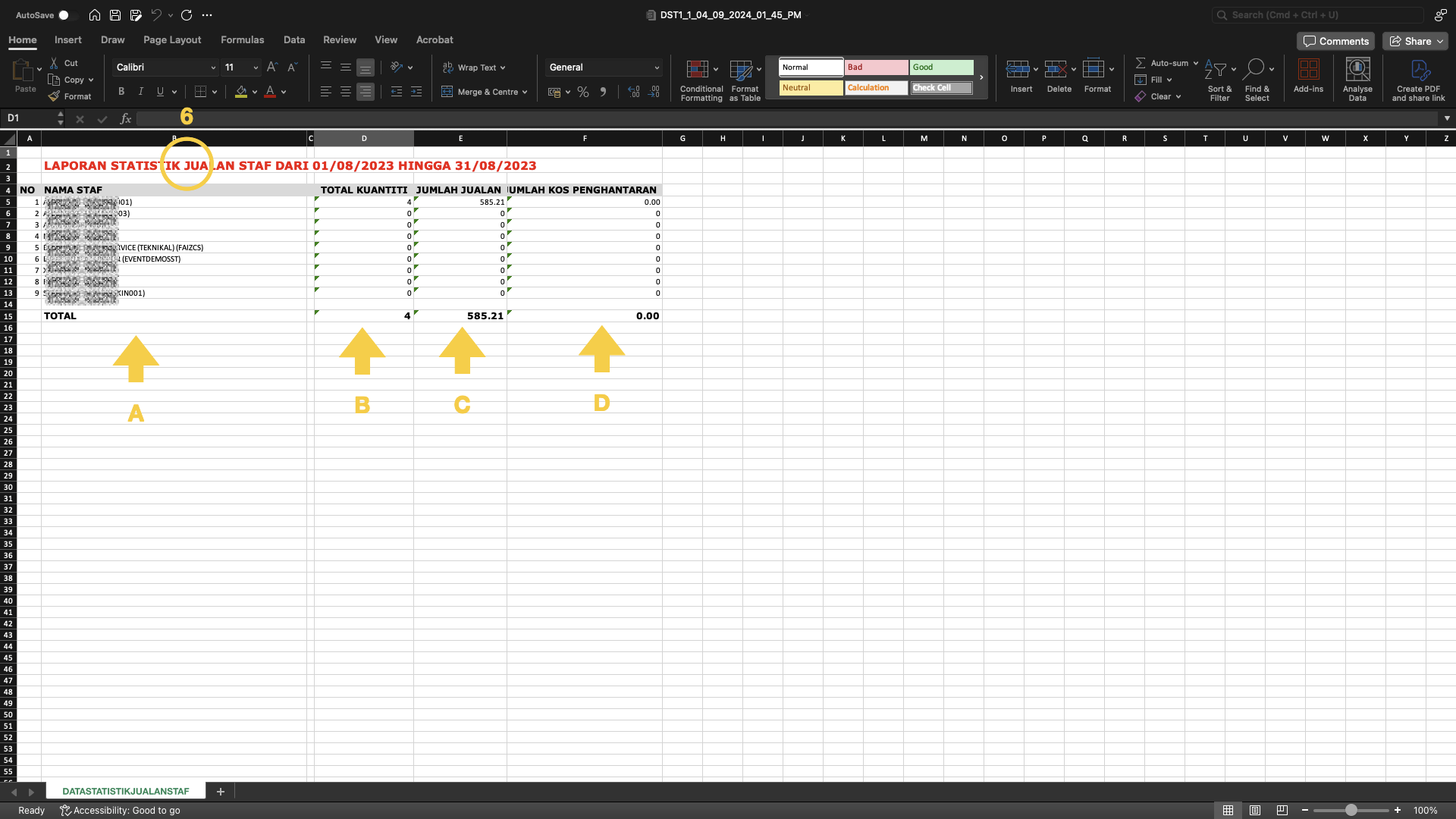Open the Calibri font name dropdown
Screen dimensions: 1456x819
(213, 67)
